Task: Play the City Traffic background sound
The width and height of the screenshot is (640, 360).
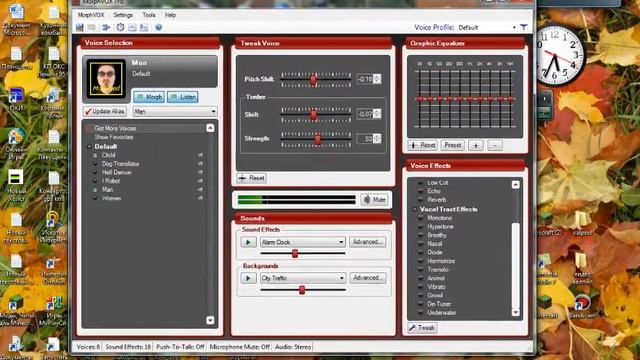Action: coord(248,278)
